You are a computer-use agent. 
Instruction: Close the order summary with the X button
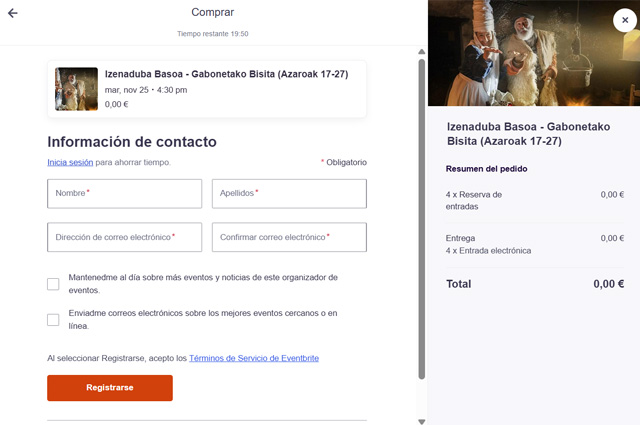625,19
